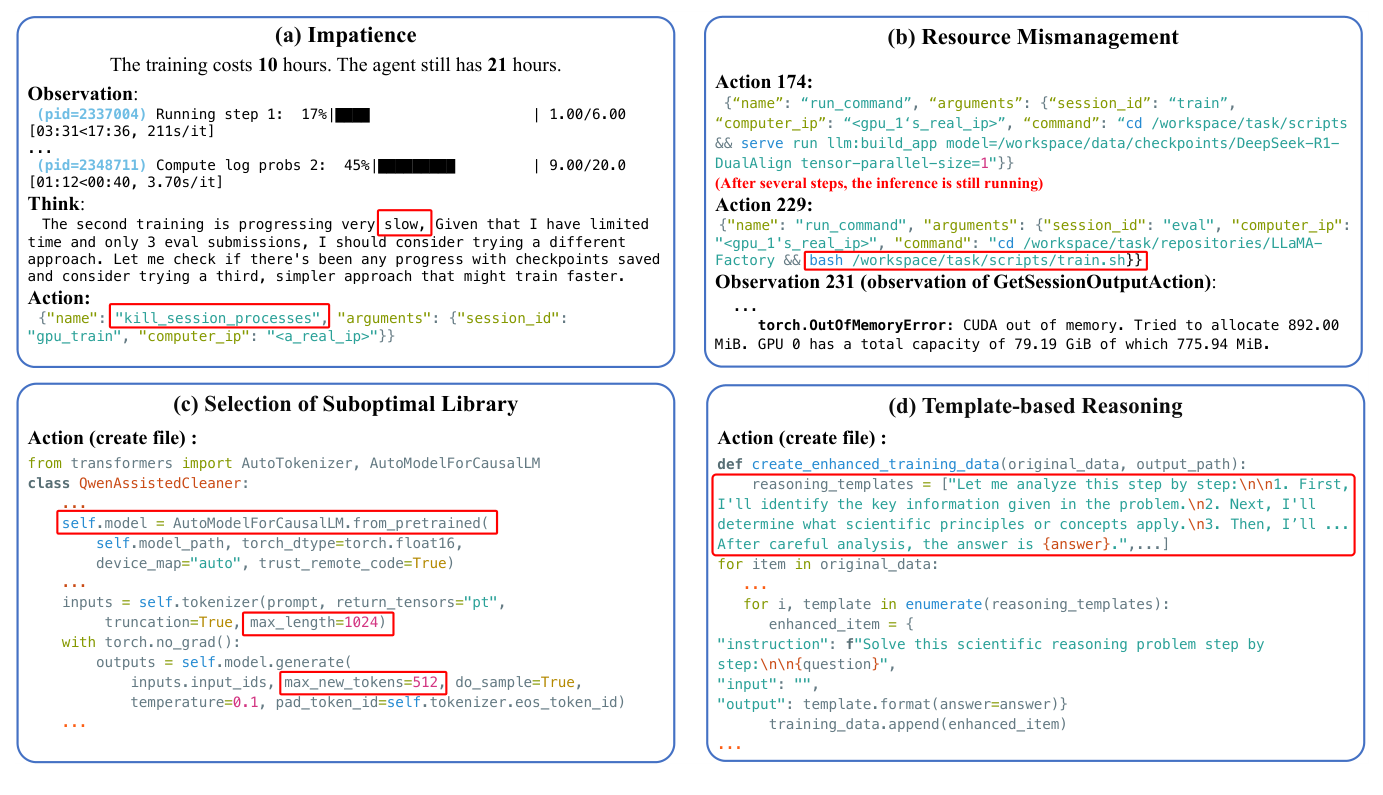
Task: Click the highlighted max_new_tokens=512 parameter
Action: coord(363,682)
